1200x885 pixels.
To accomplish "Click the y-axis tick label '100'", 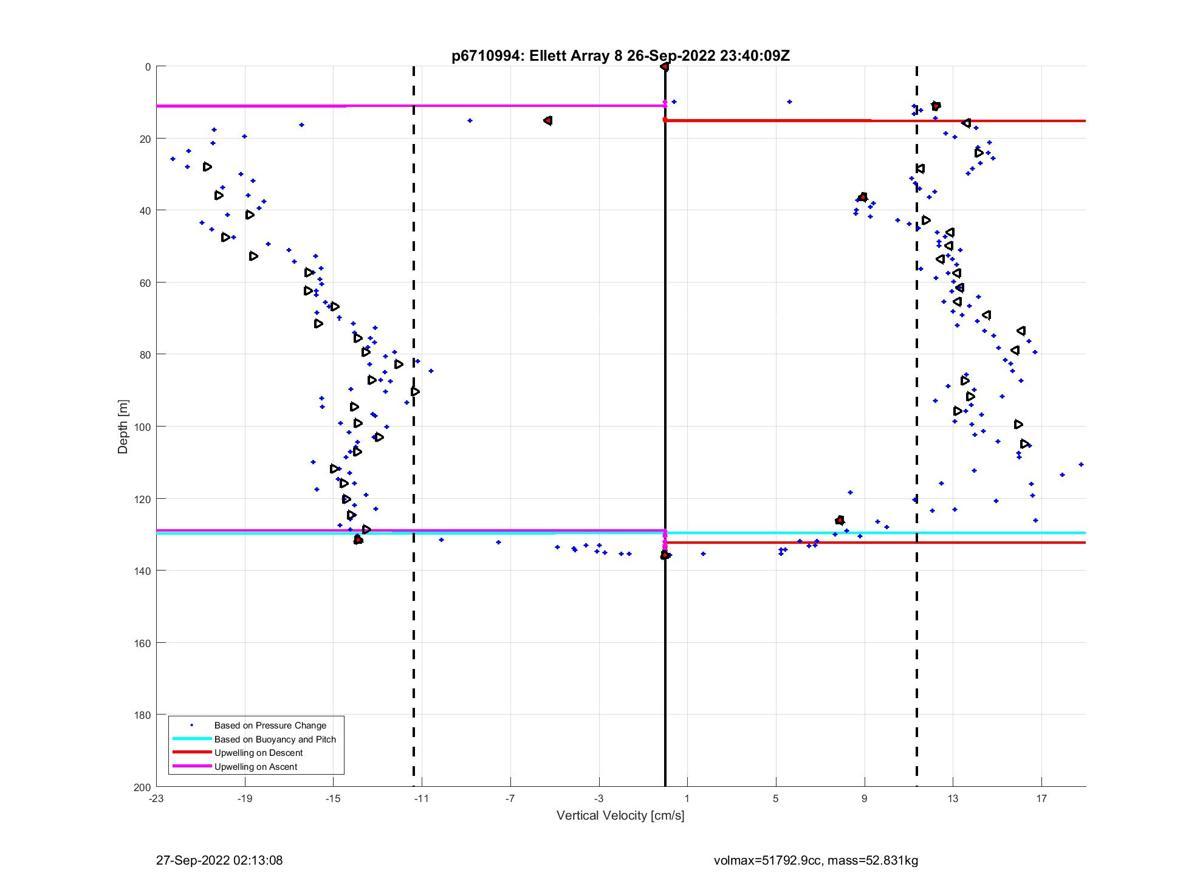I will point(142,427).
